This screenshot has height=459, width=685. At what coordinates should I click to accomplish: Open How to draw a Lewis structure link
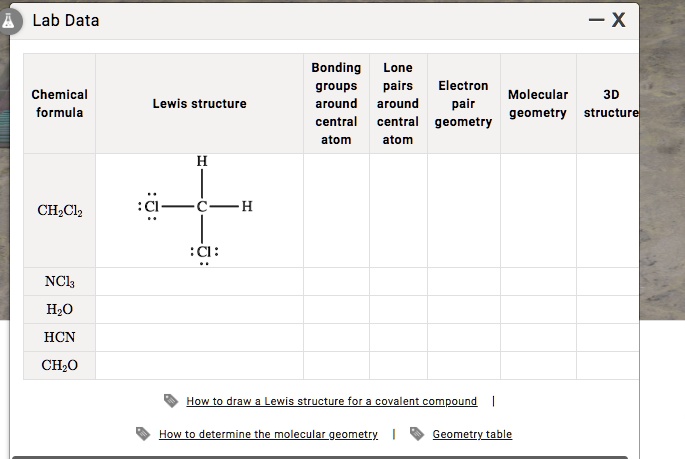point(332,401)
